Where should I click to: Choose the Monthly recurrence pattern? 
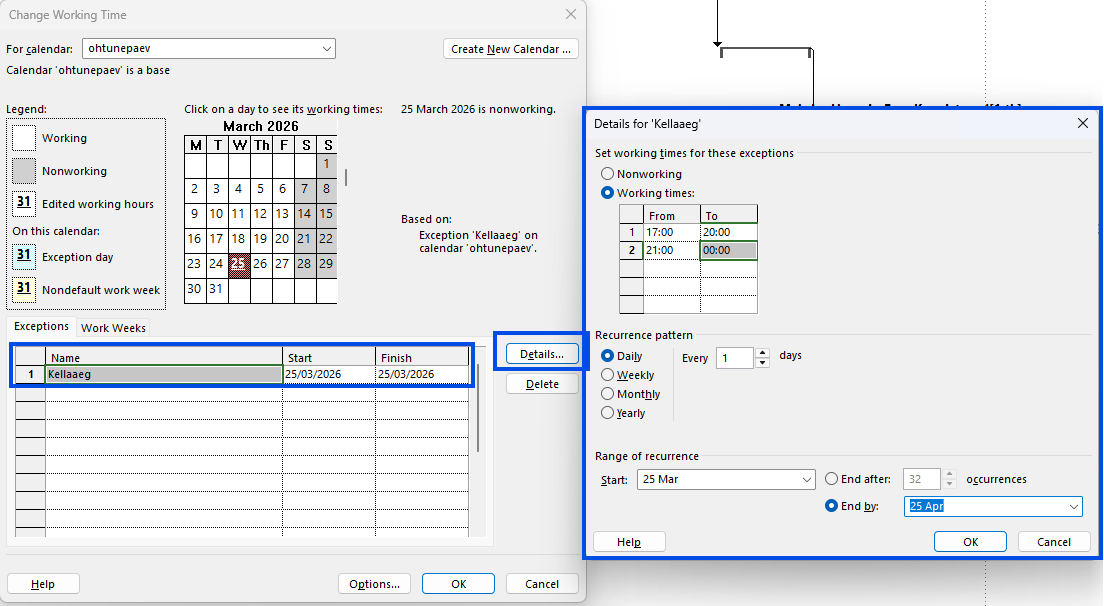pos(607,394)
